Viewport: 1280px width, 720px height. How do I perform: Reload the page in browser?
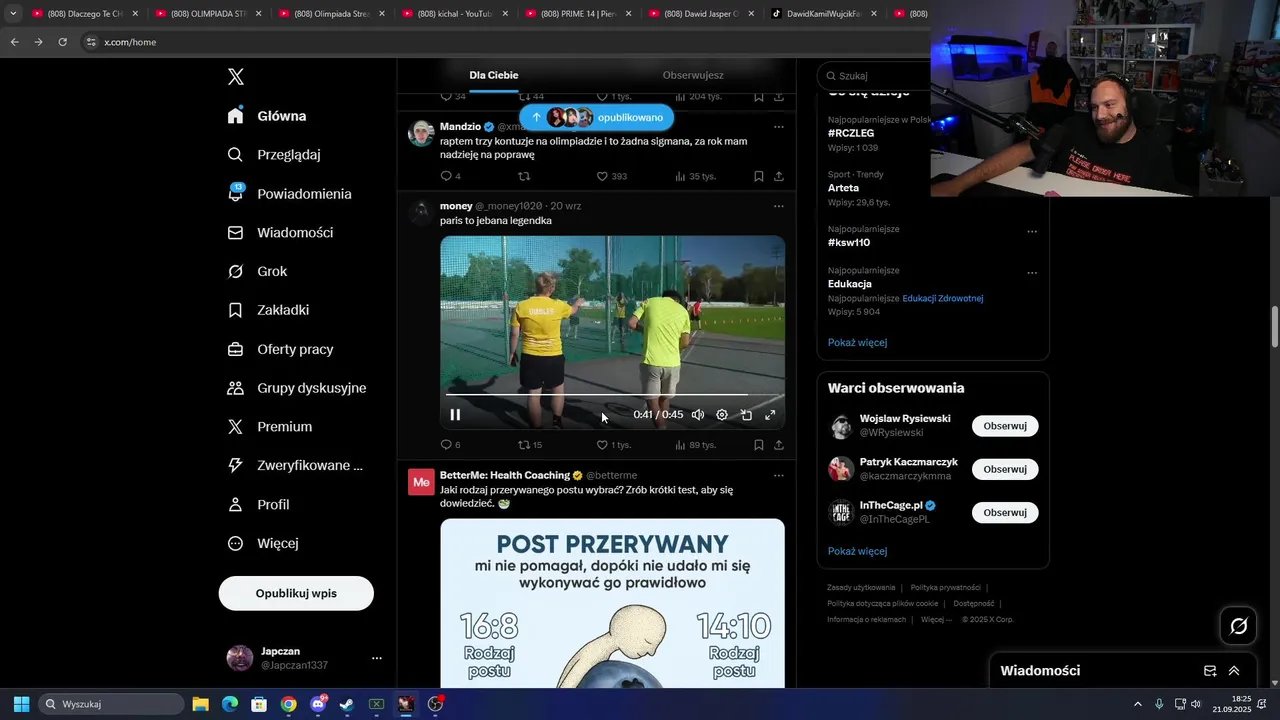[62, 42]
